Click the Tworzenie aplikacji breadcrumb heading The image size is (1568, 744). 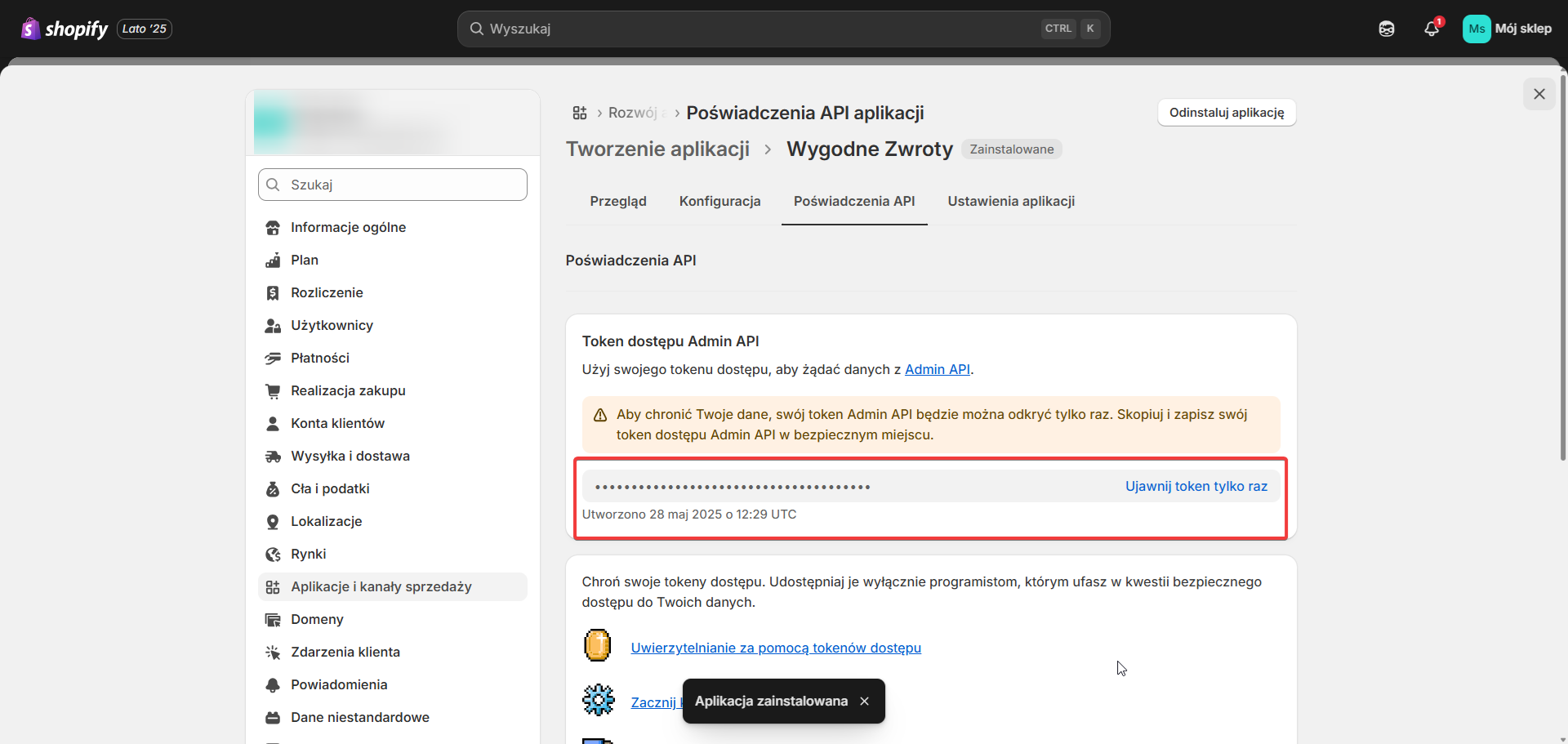coord(657,149)
